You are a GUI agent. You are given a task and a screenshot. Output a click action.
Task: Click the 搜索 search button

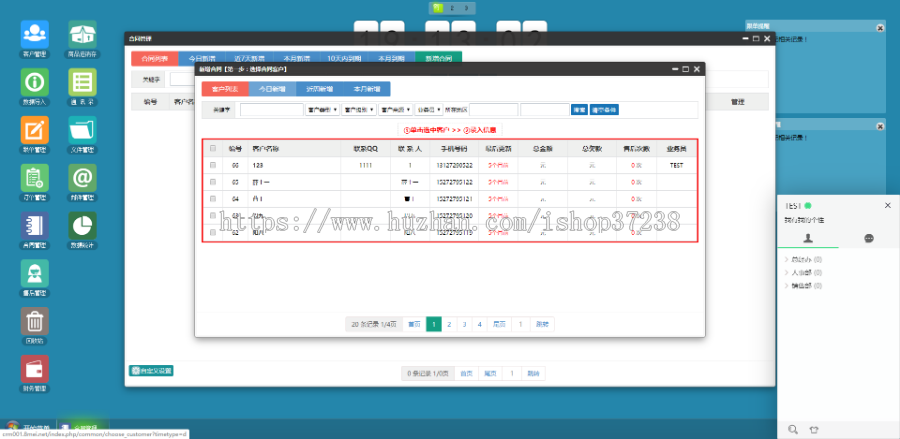point(579,109)
